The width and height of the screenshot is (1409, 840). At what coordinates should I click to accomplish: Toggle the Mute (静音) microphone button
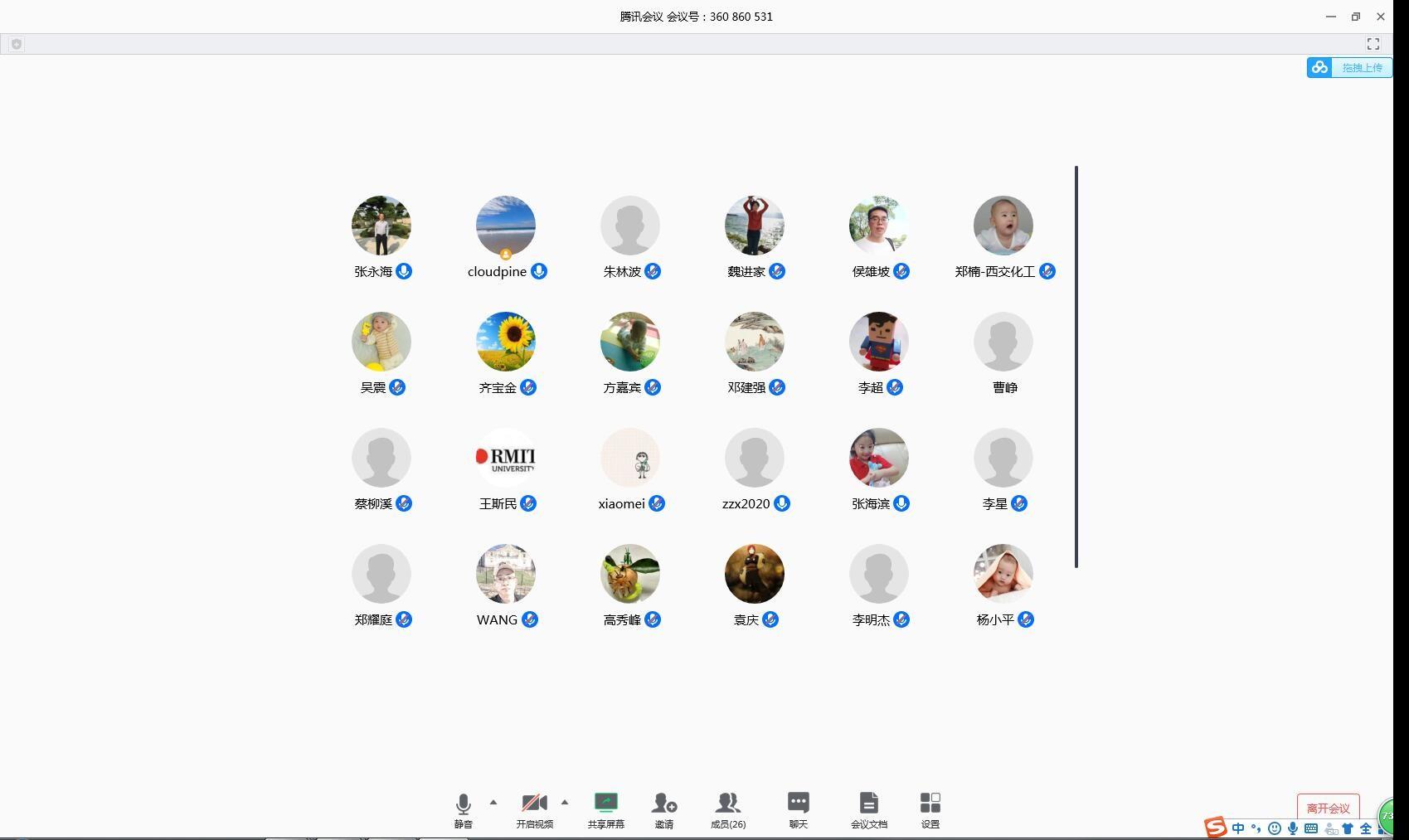[463, 803]
